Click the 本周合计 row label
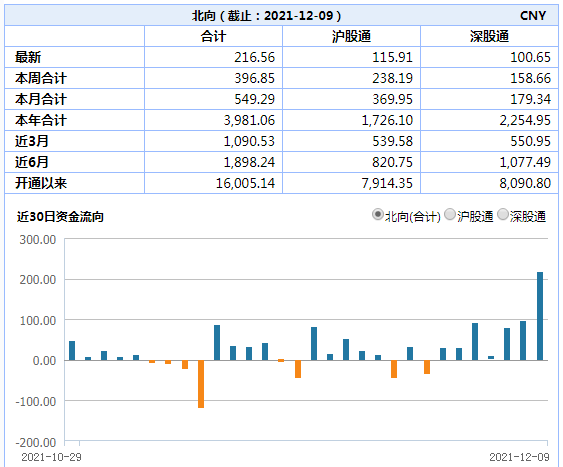Screen dimensions: 563x467 tap(41, 78)
